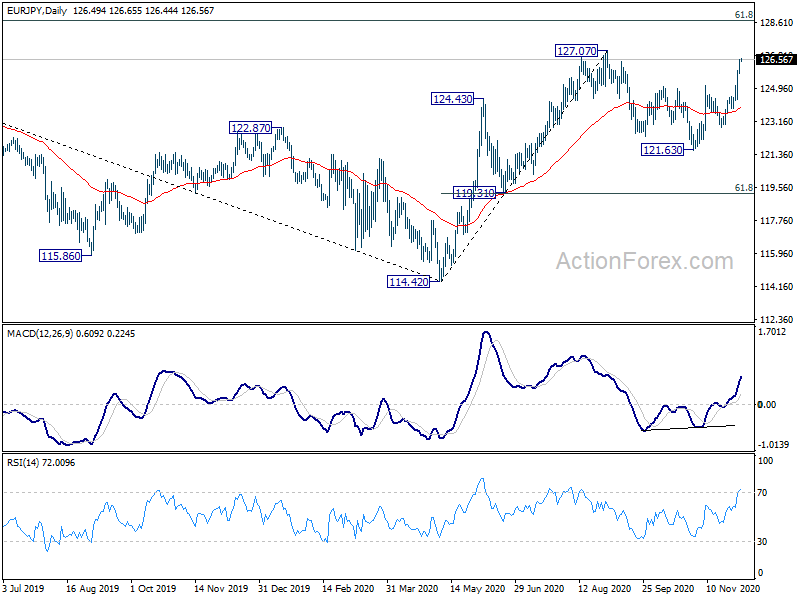Screen dimensions: 800x600
Task: Click the 3 Jul 2019 date label
Action: click(23, 588)
